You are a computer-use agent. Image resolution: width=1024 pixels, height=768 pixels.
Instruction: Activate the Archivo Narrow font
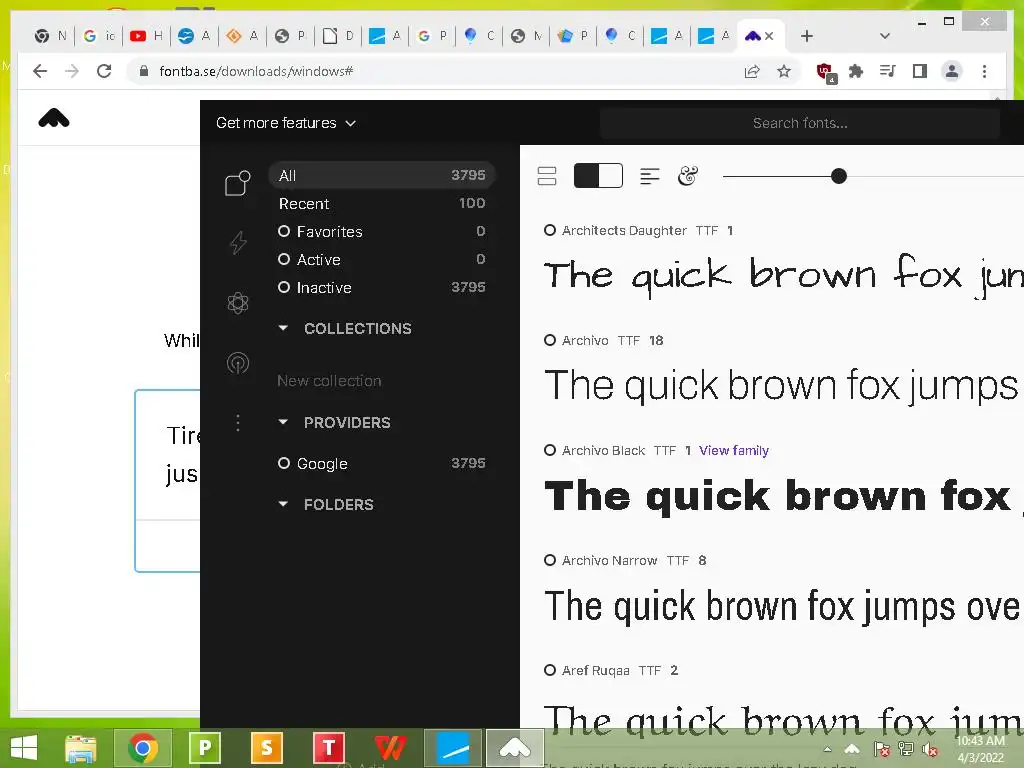point(550,560)
